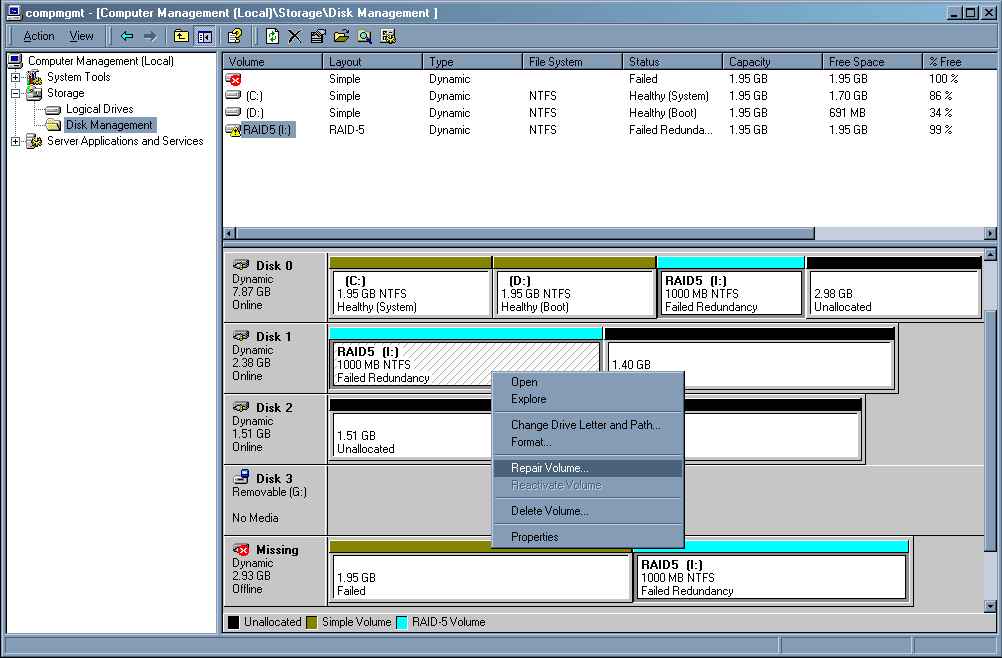Select RAID5 (I:) segment on Disk 1
1002x658 pixels.
[465, 358]
